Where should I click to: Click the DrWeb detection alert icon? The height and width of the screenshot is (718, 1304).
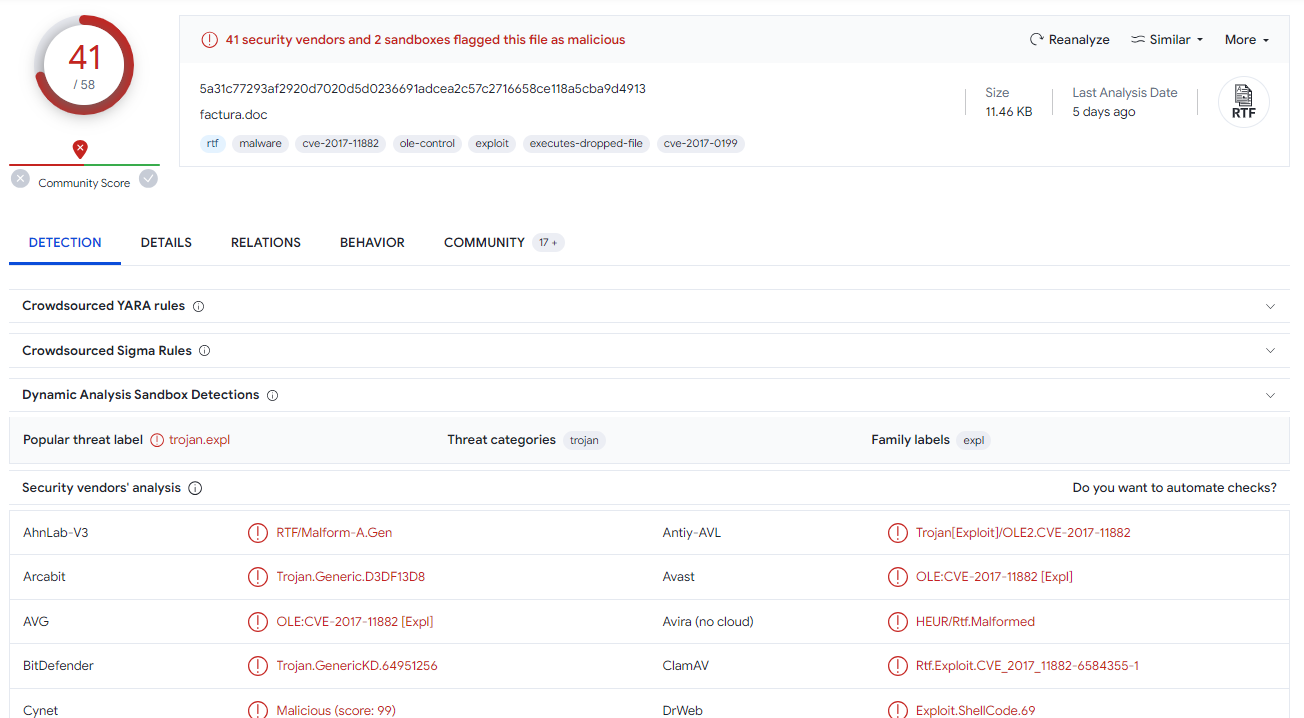pyautogui.click(x=898, y=710)
